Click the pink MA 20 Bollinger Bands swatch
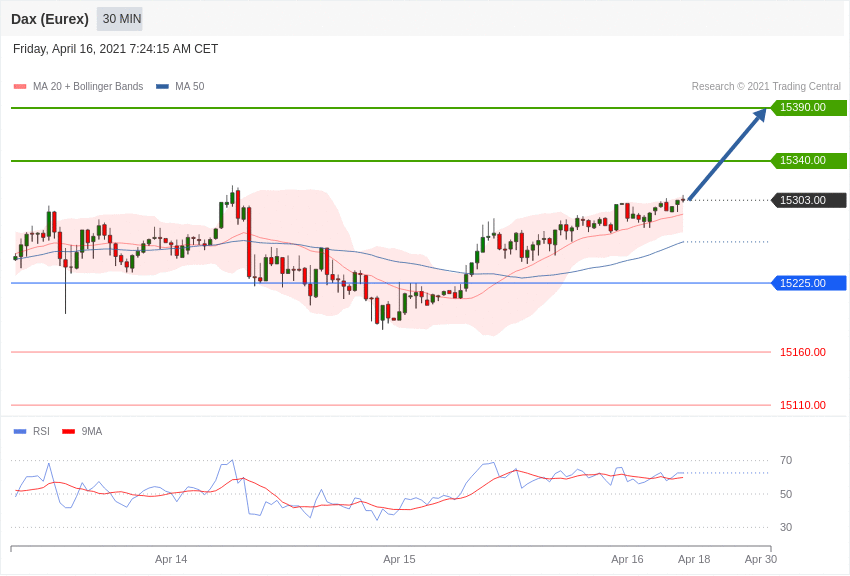Viewport: 850px width, 576px height. pos(20,87)
